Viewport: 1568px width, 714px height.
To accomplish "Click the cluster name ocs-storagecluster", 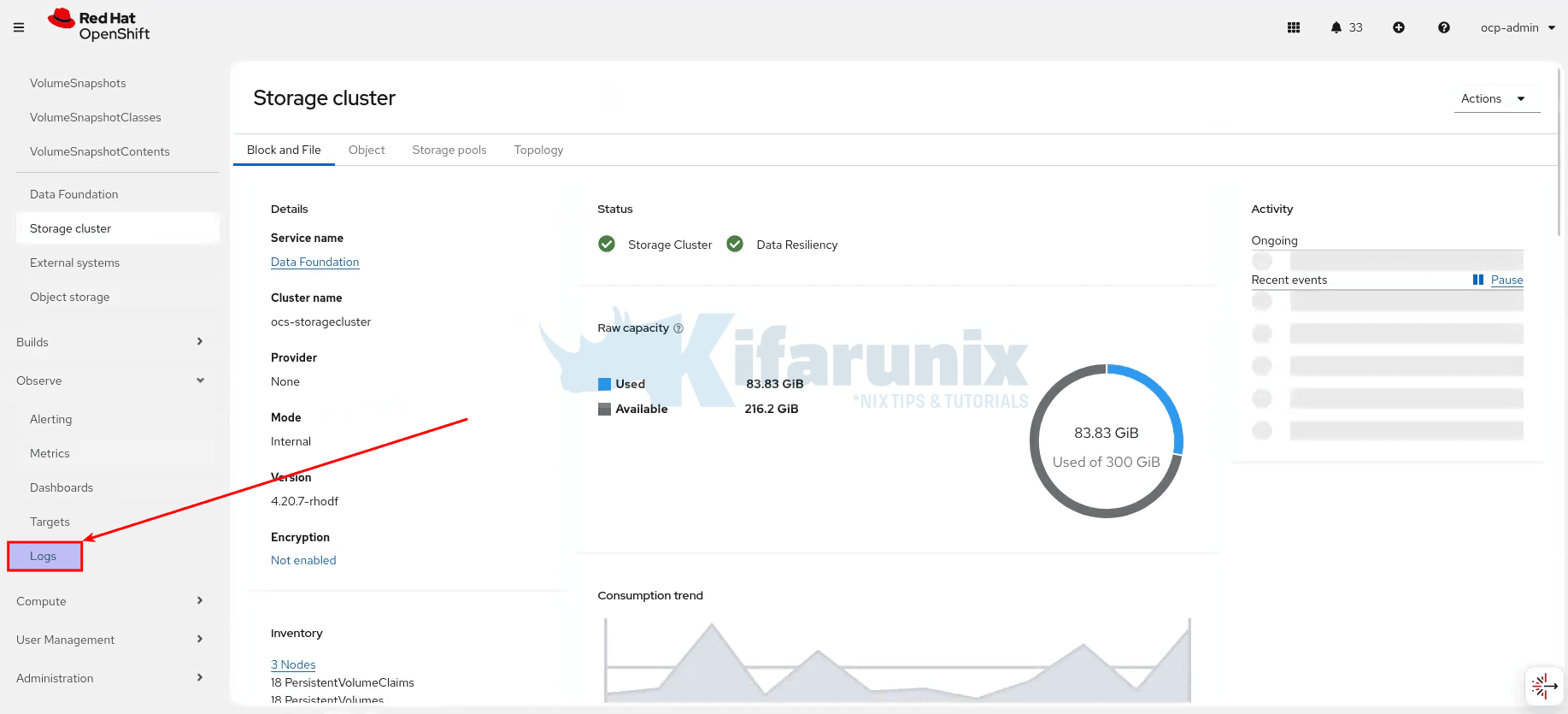I will coord(320,322).
